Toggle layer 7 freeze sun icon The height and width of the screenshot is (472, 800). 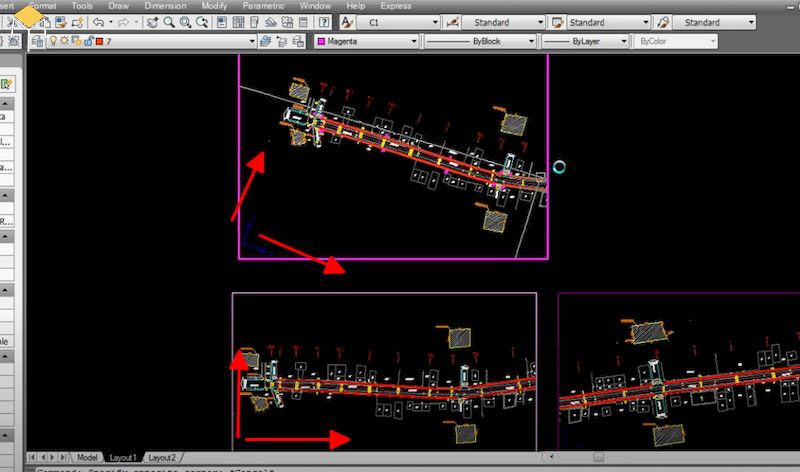coord(65,41)
